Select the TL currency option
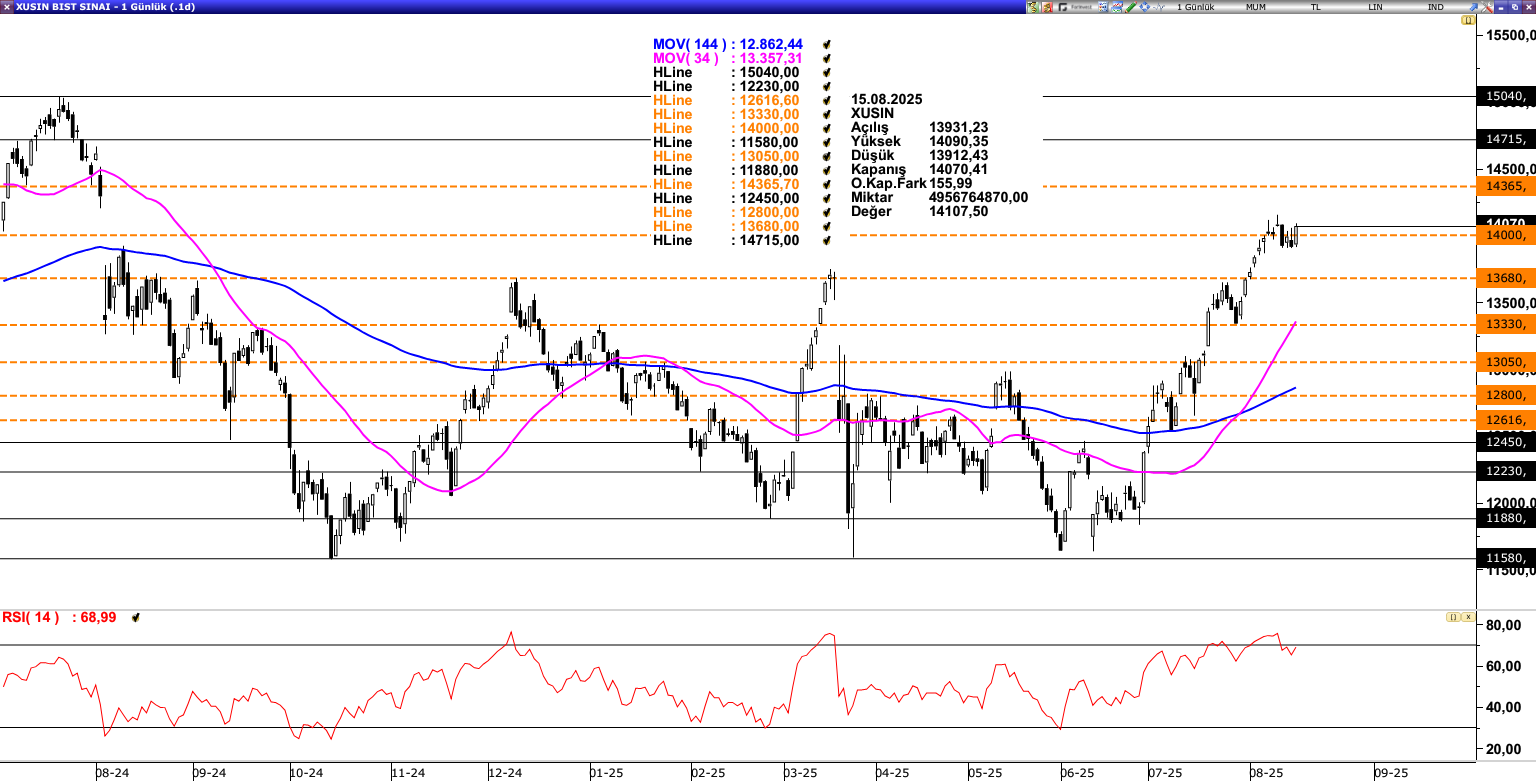1536x781 pixels. pos(1315,7)
